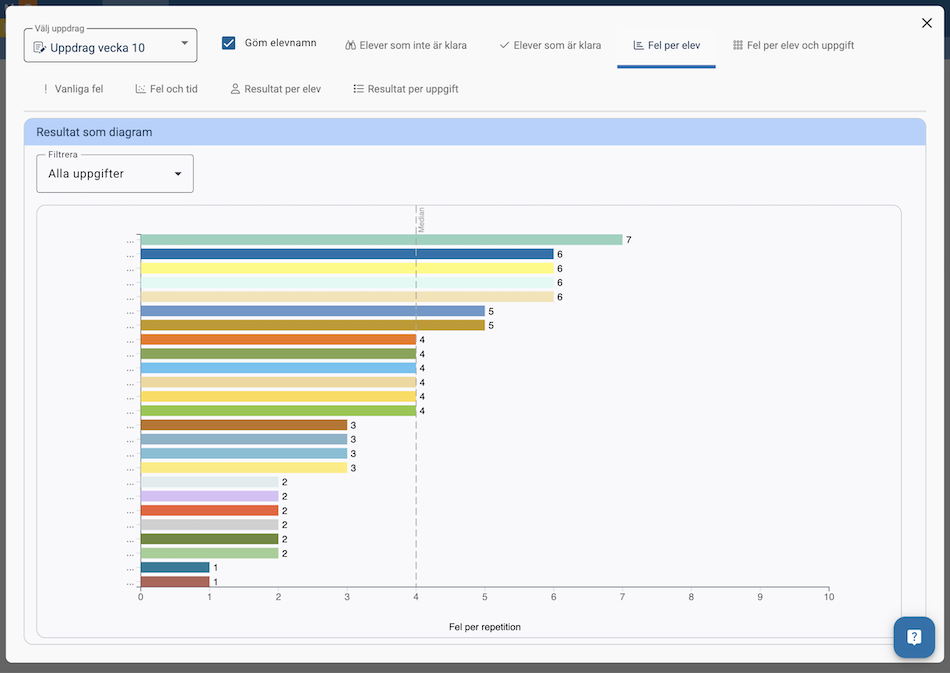Click the list icon for Resultat per uppgift
The width and height of the screenshot is (950, 673).
(358, 90)
